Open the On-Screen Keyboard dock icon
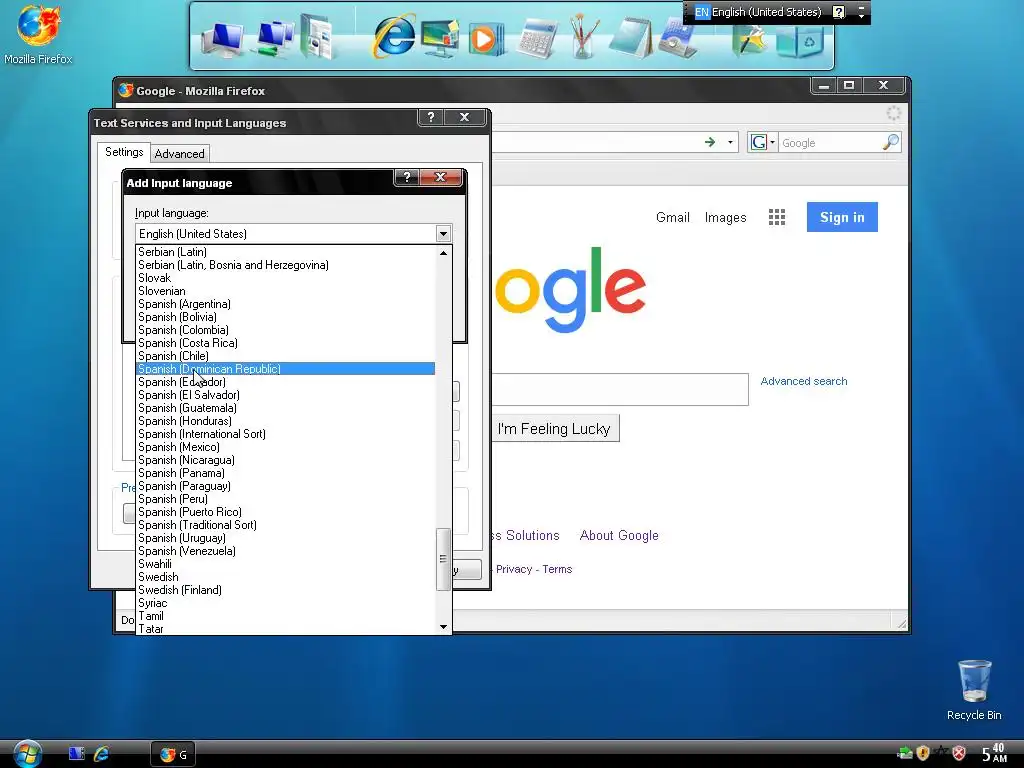 pos(677,40)
